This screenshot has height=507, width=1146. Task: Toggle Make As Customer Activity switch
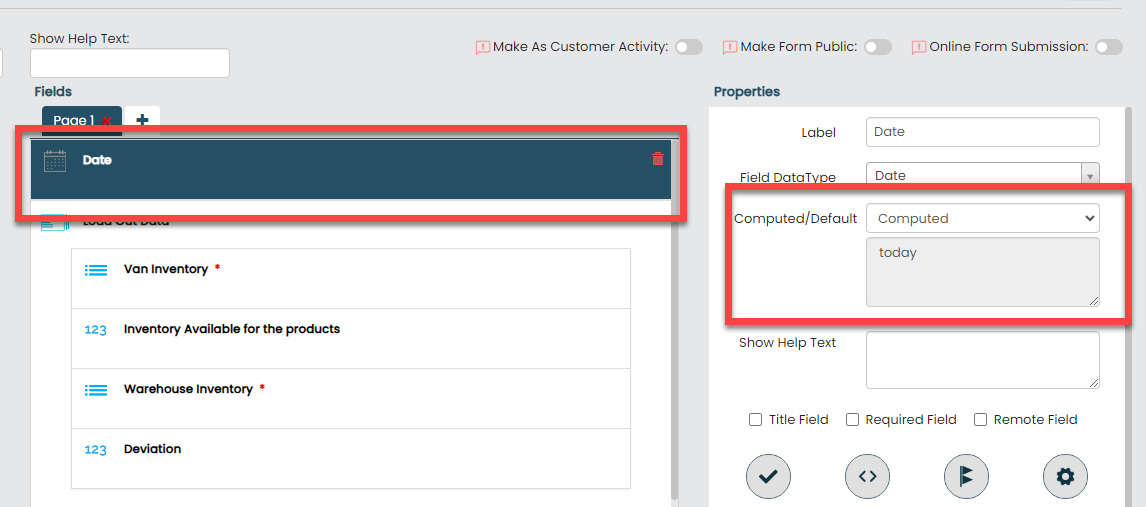[688, 47]
